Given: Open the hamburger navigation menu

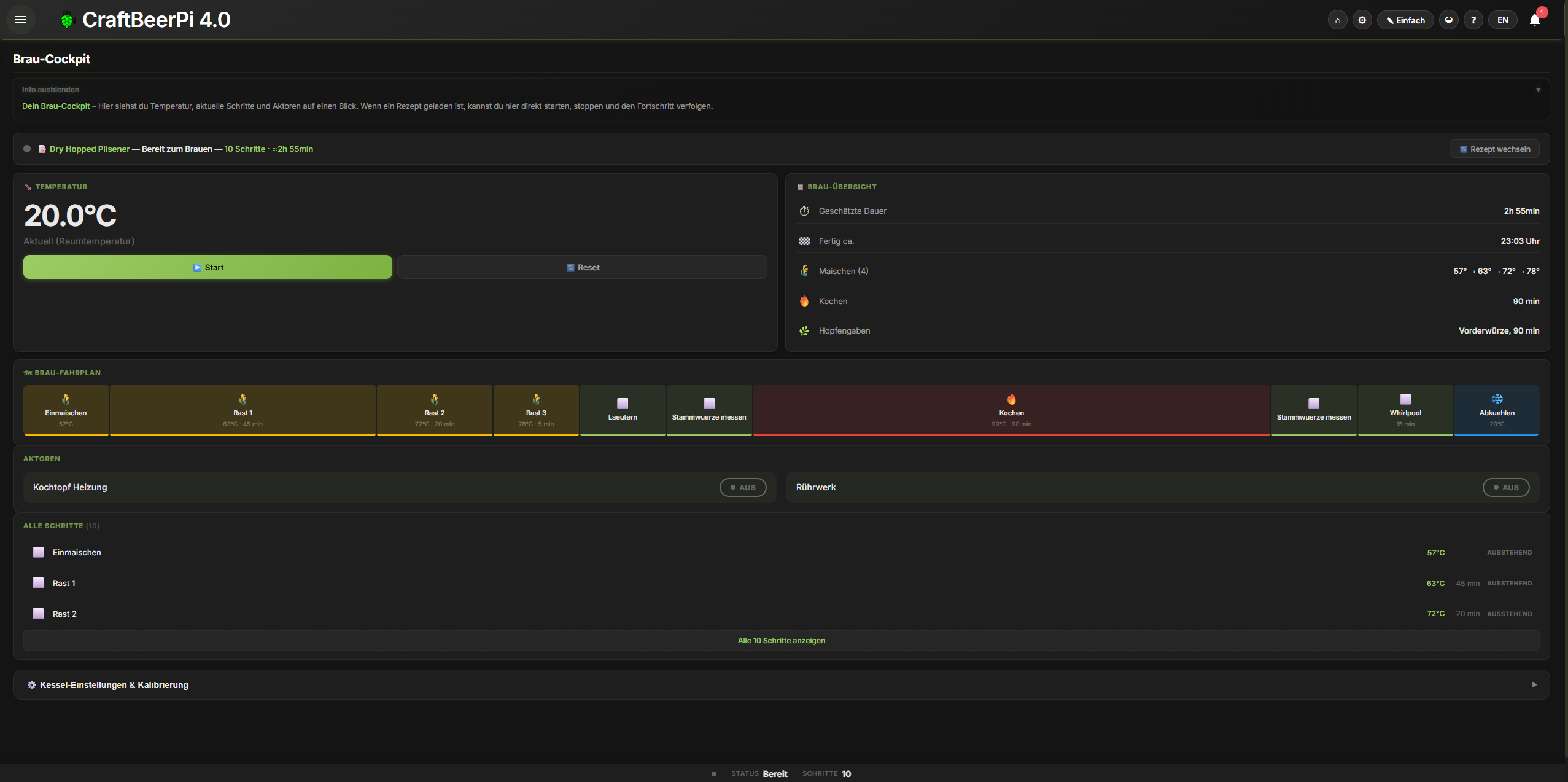Looking at the screenshot, I should (21, 20).
